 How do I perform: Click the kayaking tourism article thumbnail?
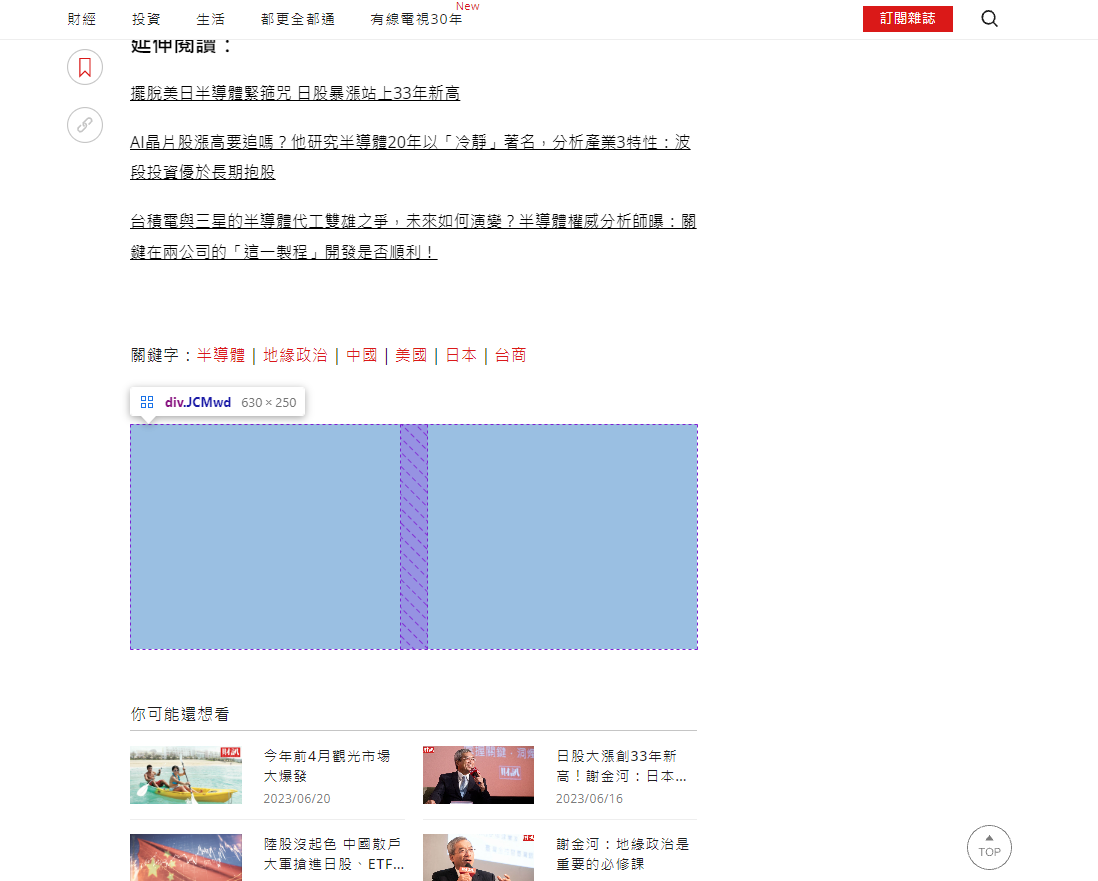[x=185, y=775]
